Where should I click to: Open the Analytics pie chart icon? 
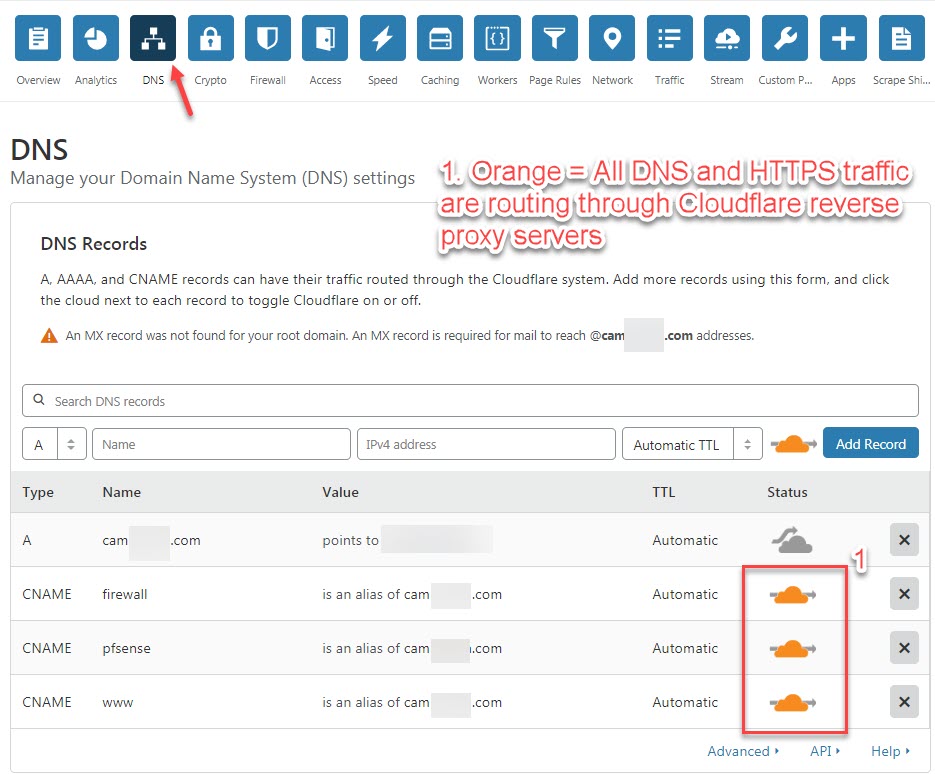click(x=95, y=38)
